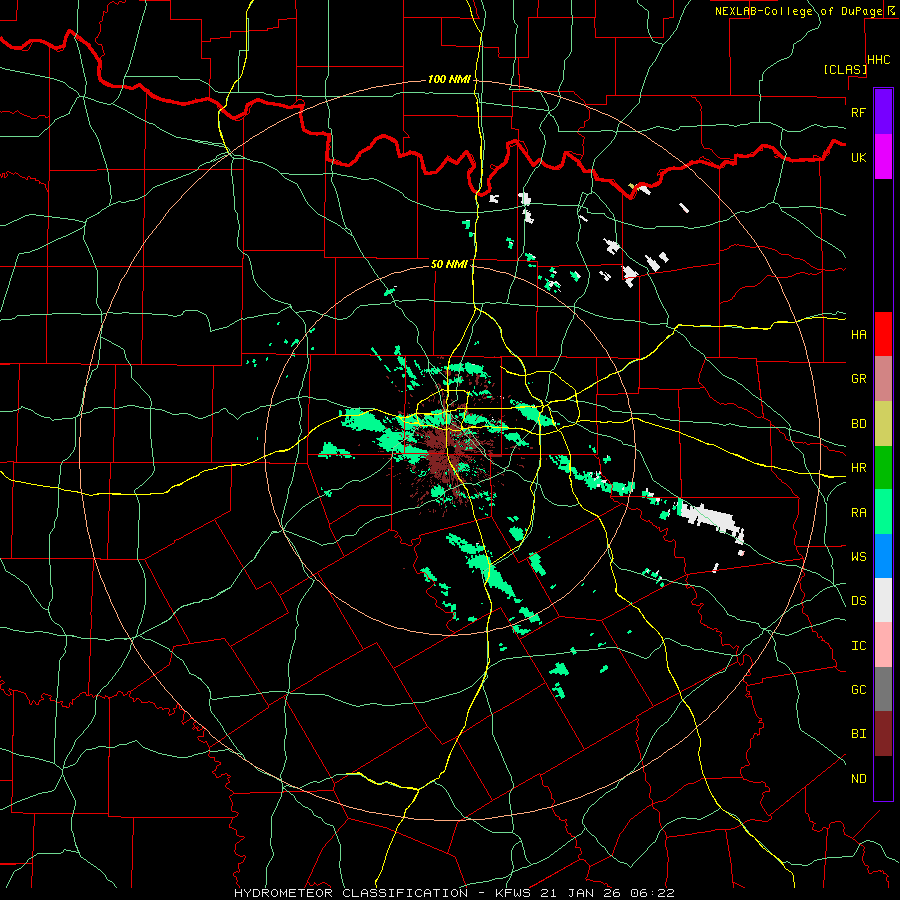900x900 pixels.
Task: Click the HA red legend swatch
Action: coord(883,334)
